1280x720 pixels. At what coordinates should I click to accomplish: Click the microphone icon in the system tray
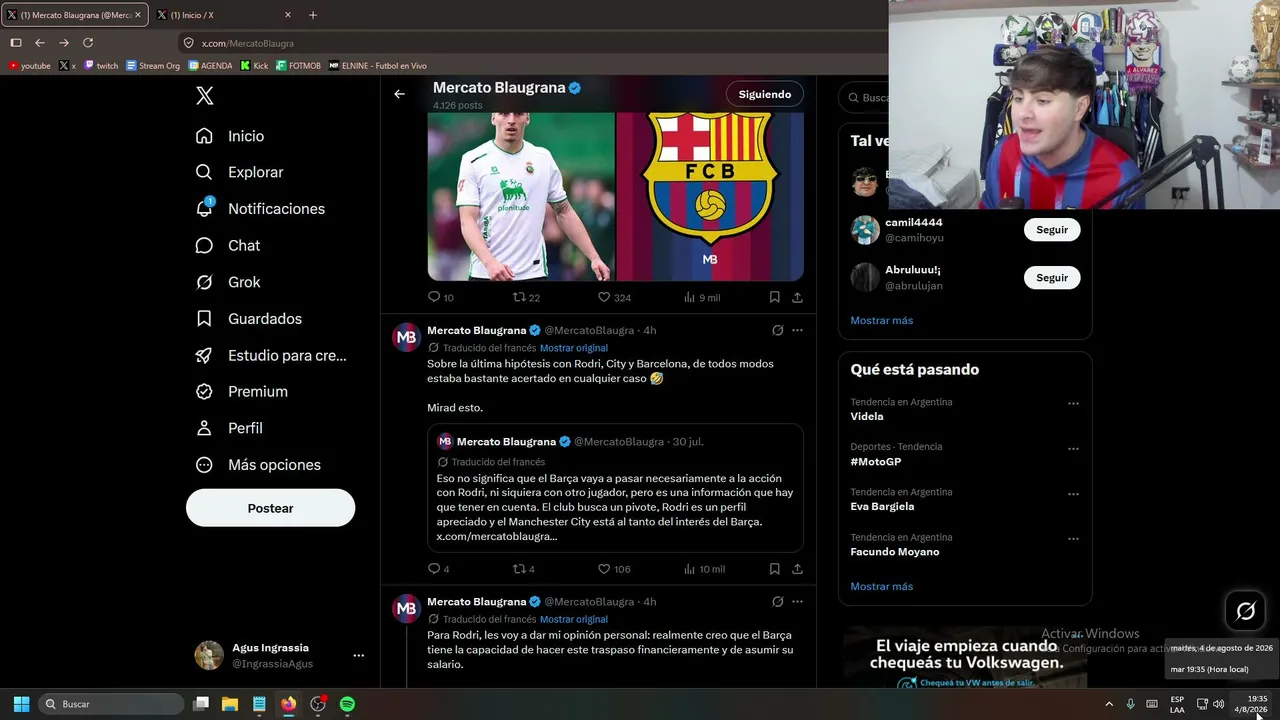tap(1130, 704)
